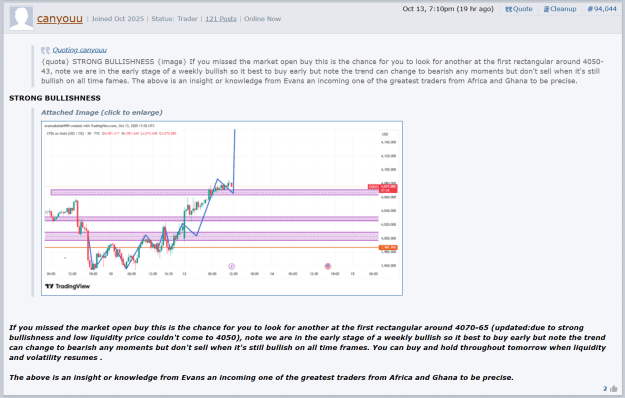Enlarge the attached TradingView chart image
625x398 pixels.
[x=222, y=208]
